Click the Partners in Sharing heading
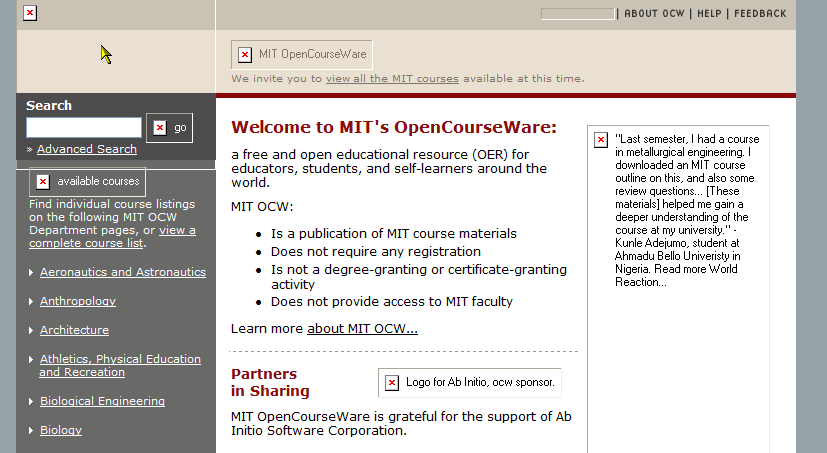The width and height of the screenshot is (827, 453). [270, 382]
